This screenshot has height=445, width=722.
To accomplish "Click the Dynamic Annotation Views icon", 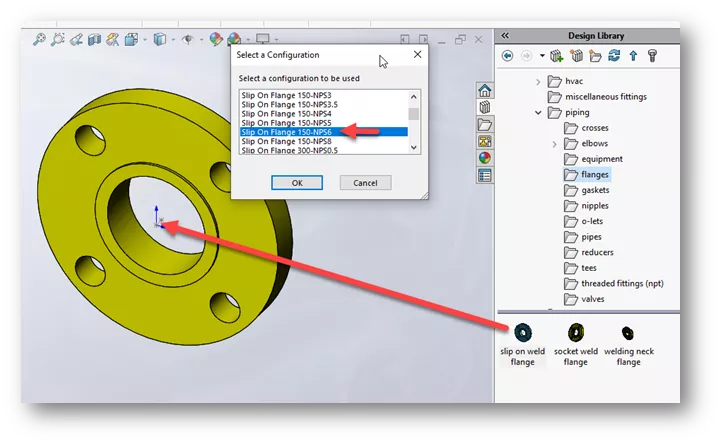I will pos(113,40).
